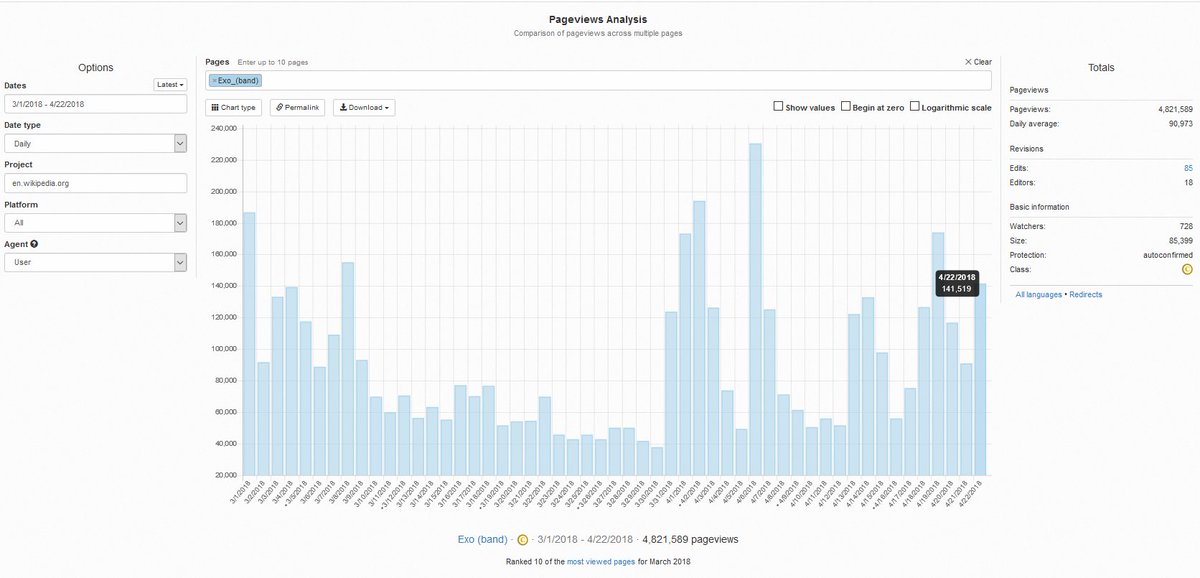Select the last chart bar for 4/22/2018
Screen dimensions: 1200x578
[980, 379]
